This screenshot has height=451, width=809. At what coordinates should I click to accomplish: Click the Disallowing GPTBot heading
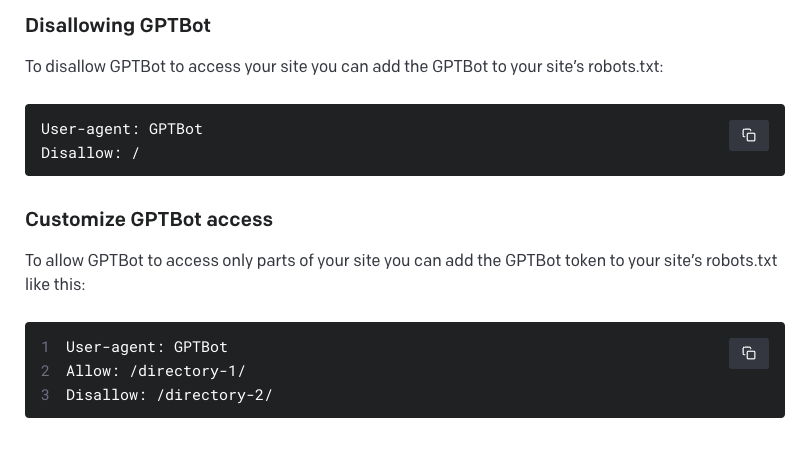(118, 25)
